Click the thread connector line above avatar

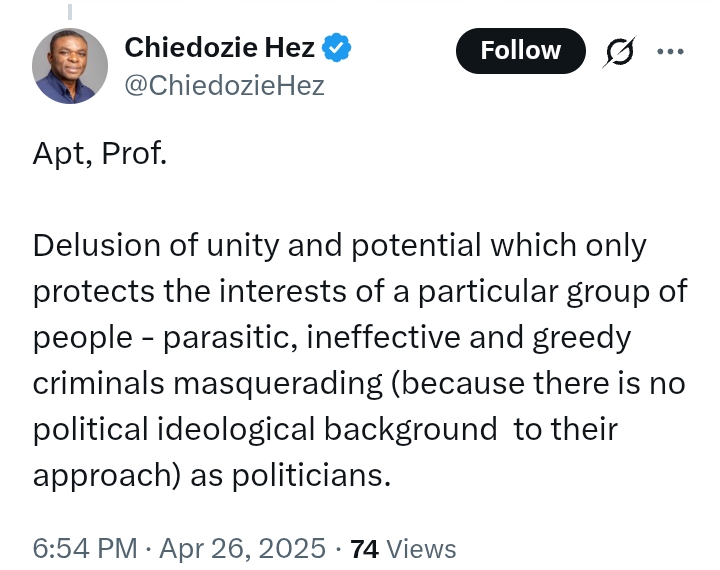70,11
